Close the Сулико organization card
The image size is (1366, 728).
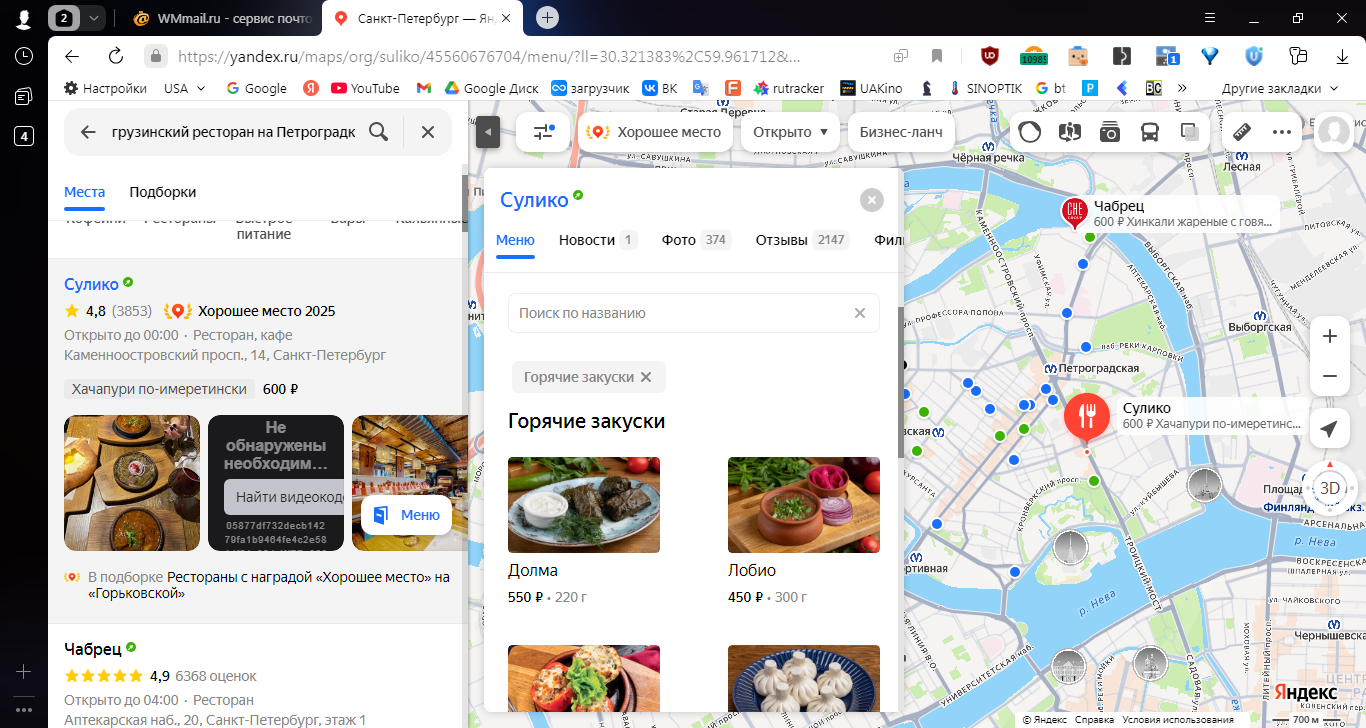872,200
